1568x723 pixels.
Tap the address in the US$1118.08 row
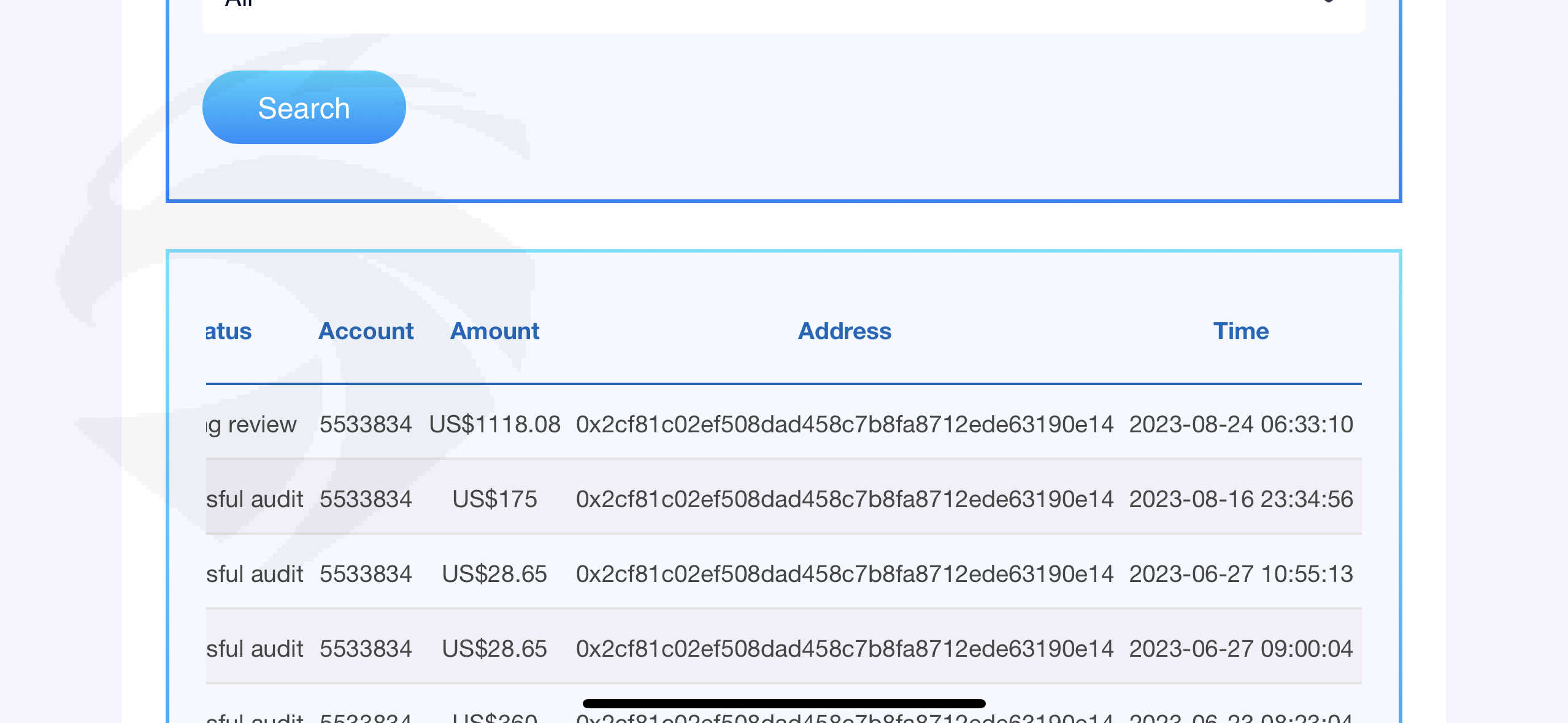pyautogui.click(x=844, y=424)
